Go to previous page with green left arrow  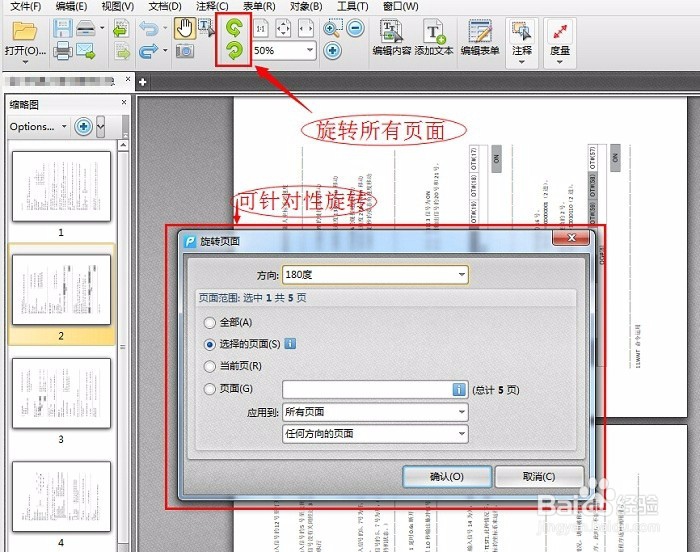tap(121, 29)
